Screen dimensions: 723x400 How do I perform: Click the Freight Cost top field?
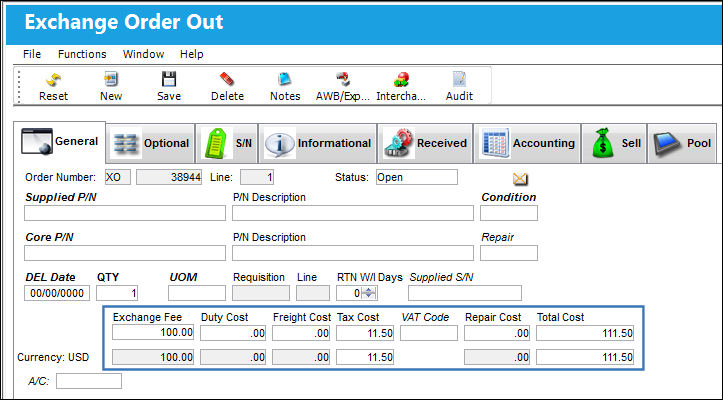(301, 333)
